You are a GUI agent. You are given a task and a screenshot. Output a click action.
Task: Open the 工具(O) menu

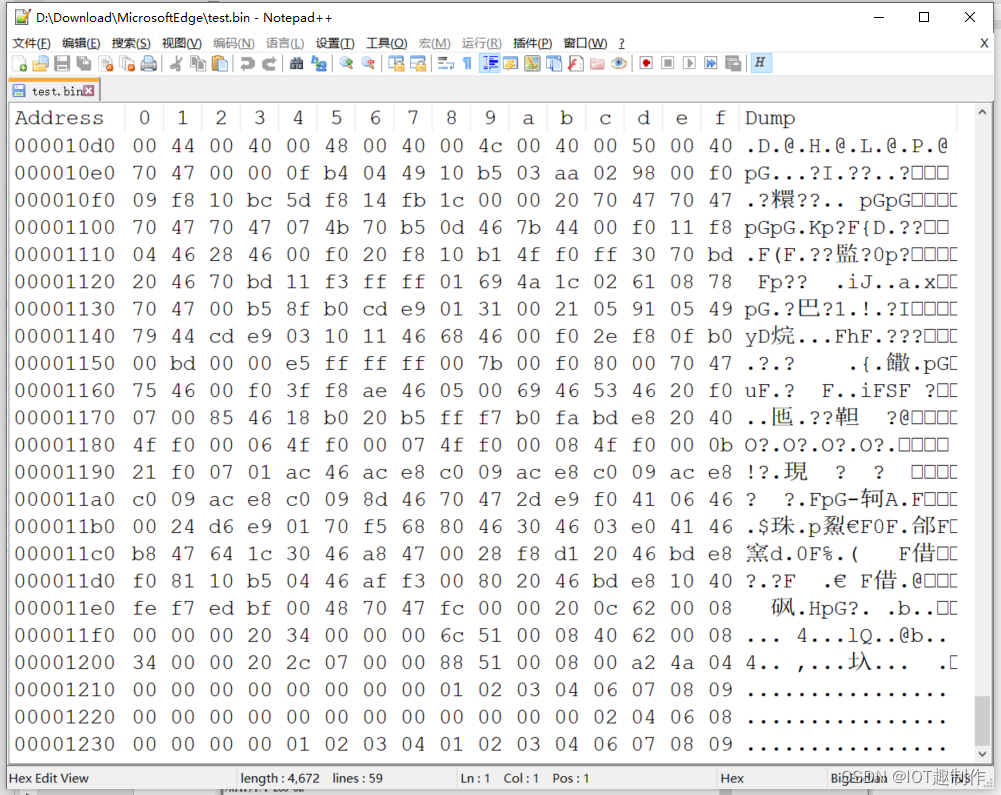pos(386,43)
